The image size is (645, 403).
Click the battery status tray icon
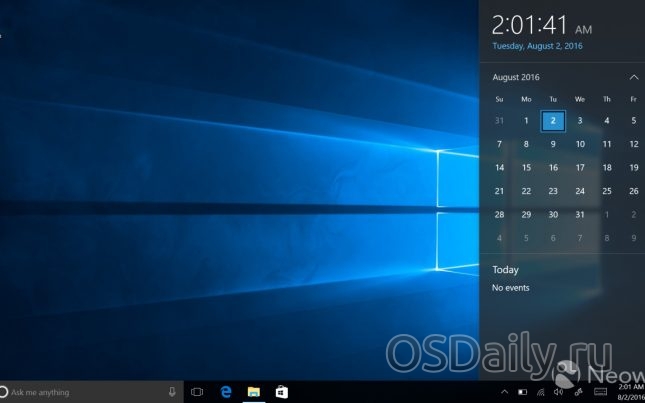coord(522,392)
